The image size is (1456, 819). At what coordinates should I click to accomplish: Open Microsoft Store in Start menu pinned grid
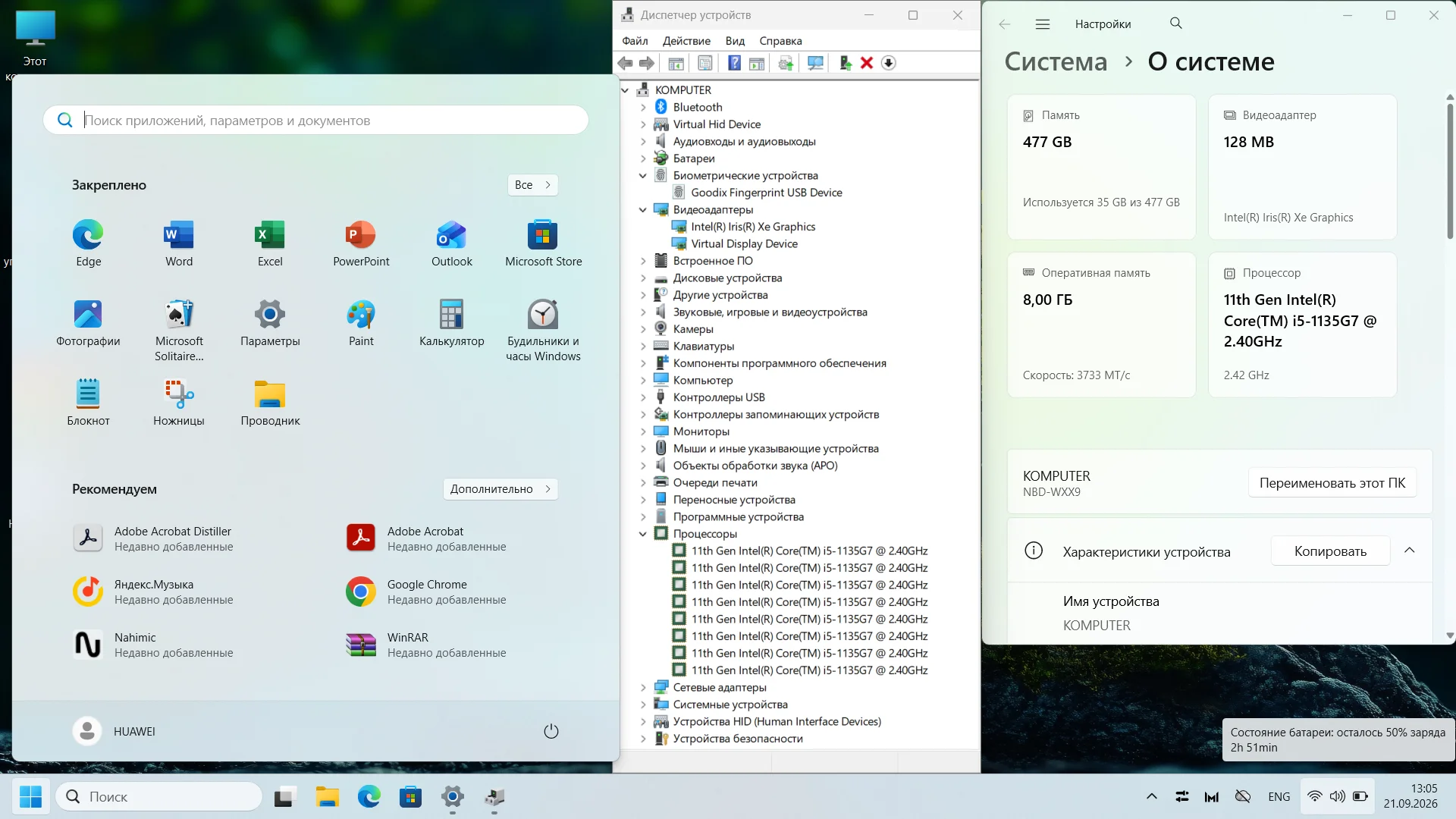[x=543, y=243]
